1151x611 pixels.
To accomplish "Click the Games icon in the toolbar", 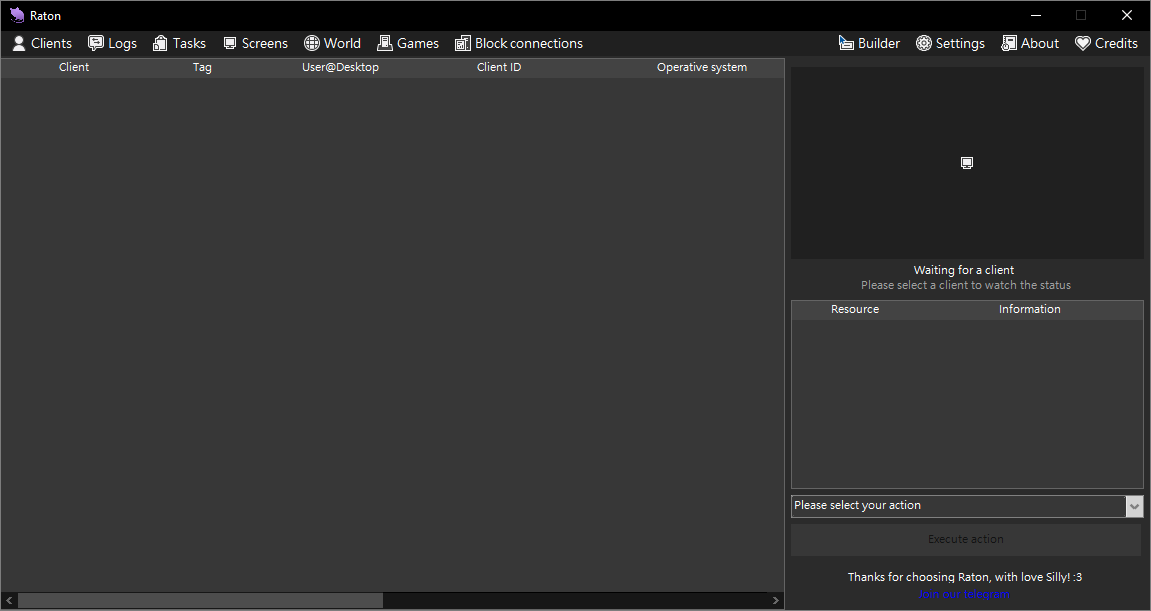I will 384,43.
